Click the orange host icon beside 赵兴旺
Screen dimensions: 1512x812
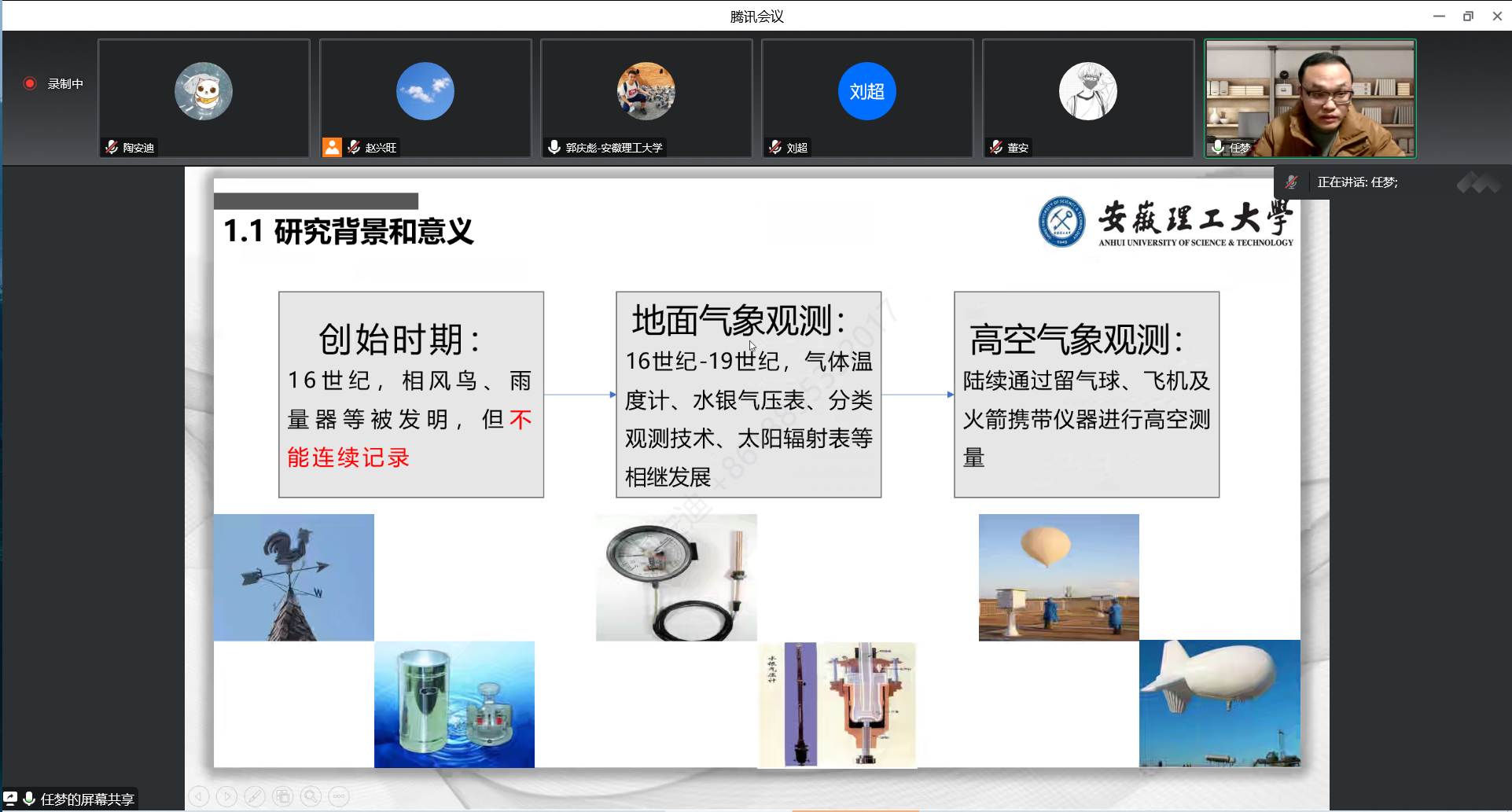click(332, 147)
